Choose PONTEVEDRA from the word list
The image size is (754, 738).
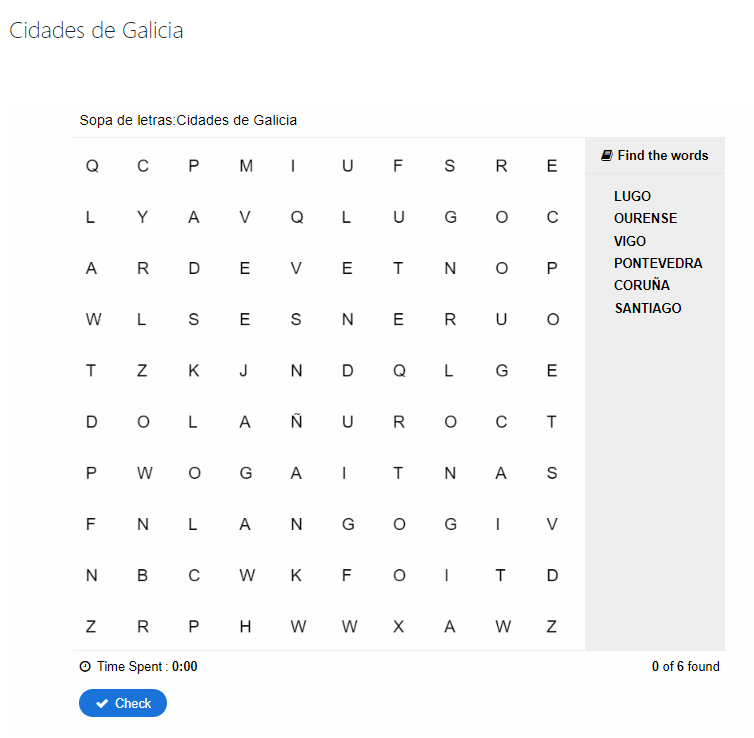pos(658,263)
